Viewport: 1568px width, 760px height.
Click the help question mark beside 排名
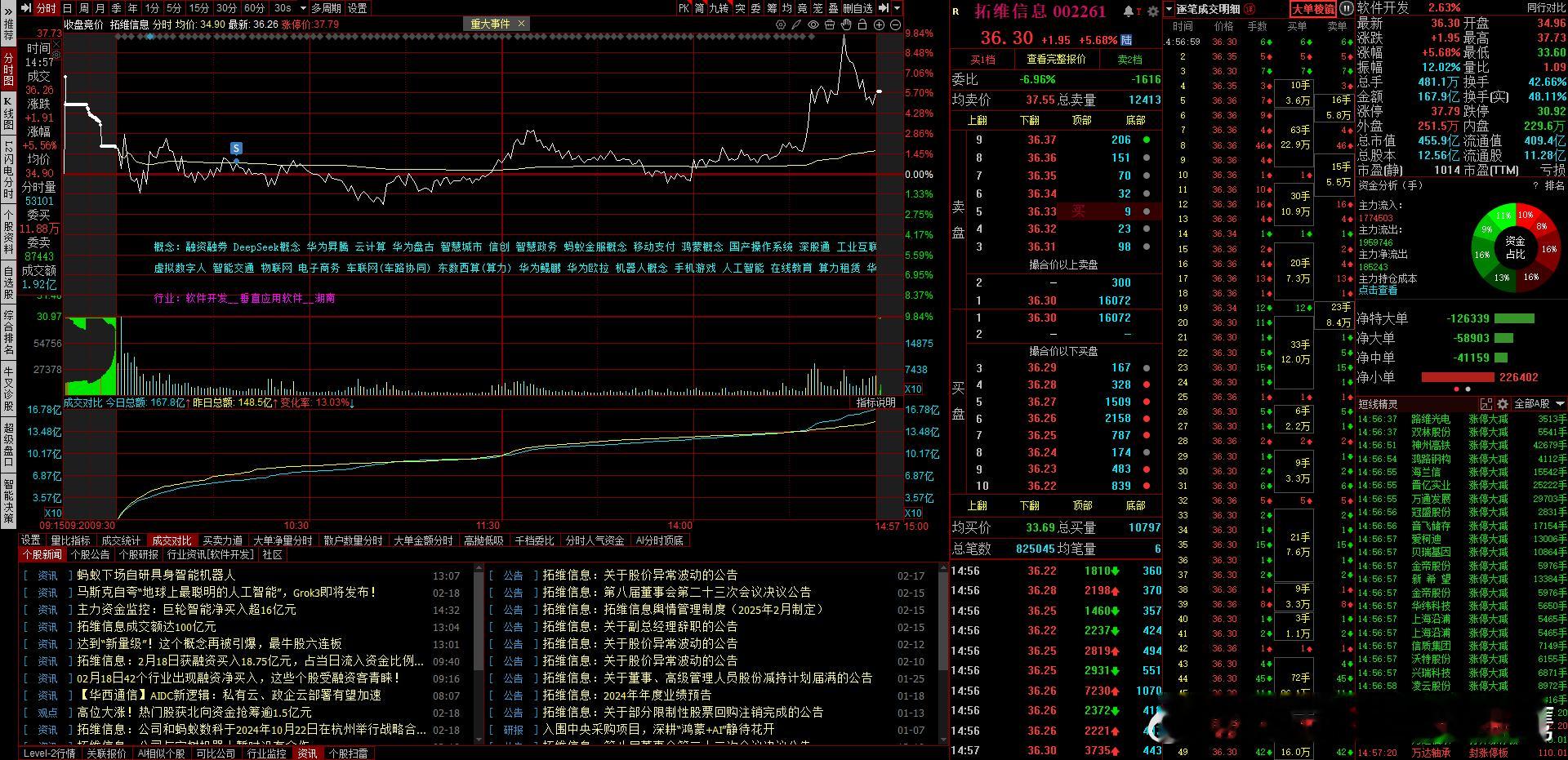tap(1535, 186)
